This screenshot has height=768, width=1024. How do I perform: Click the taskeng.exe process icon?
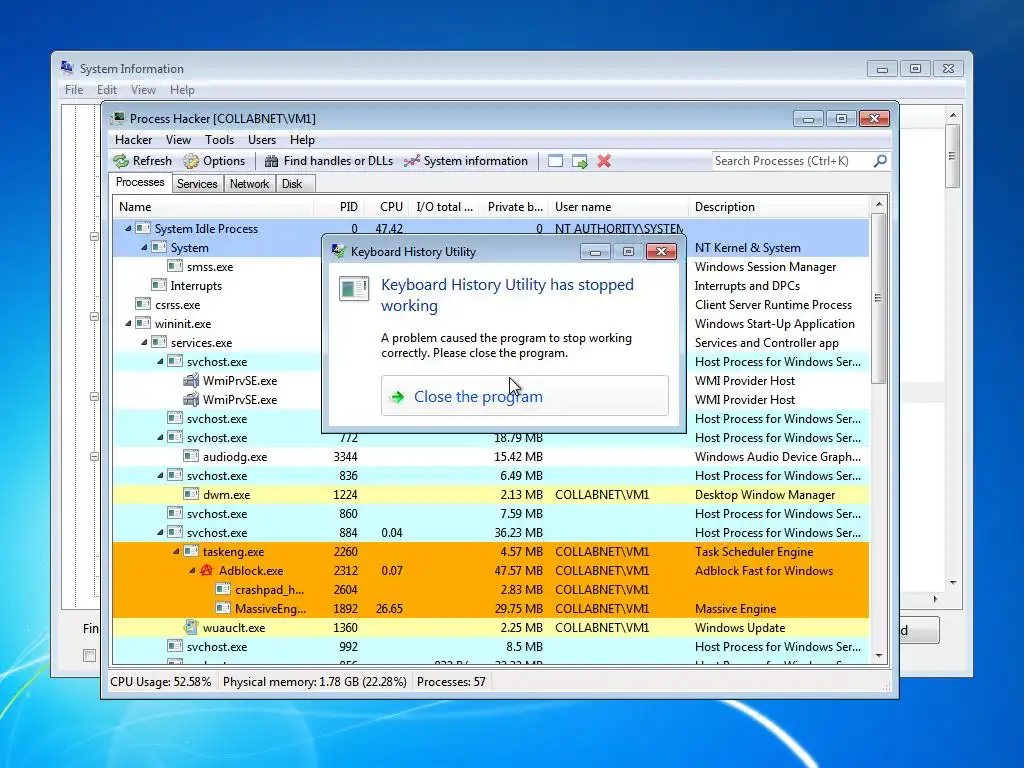191,551
